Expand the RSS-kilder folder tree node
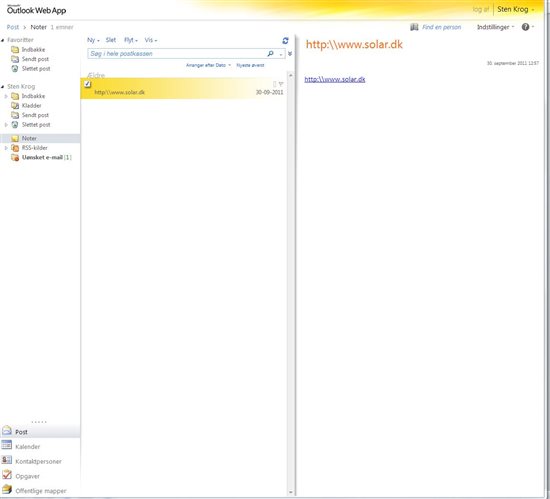Screen dimensions: 550x499 pyautogui.click(x=6, y=148)
